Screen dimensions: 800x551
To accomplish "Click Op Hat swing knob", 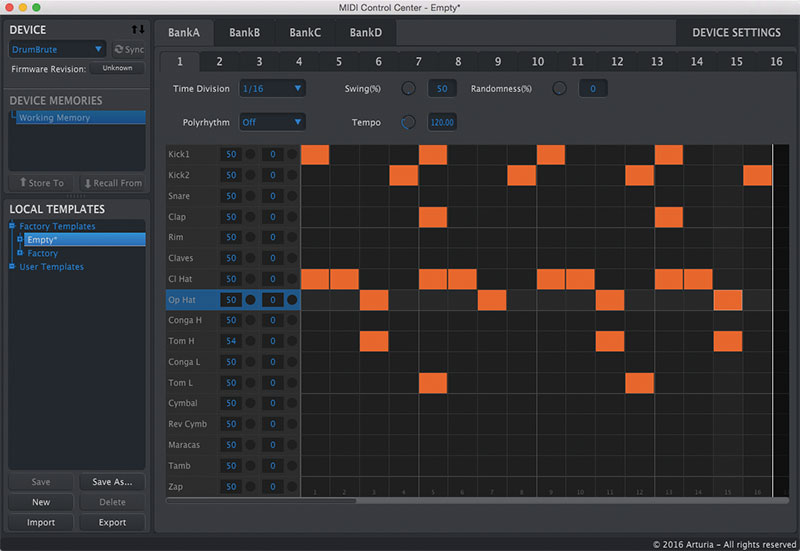I will (x=251, y=300).
